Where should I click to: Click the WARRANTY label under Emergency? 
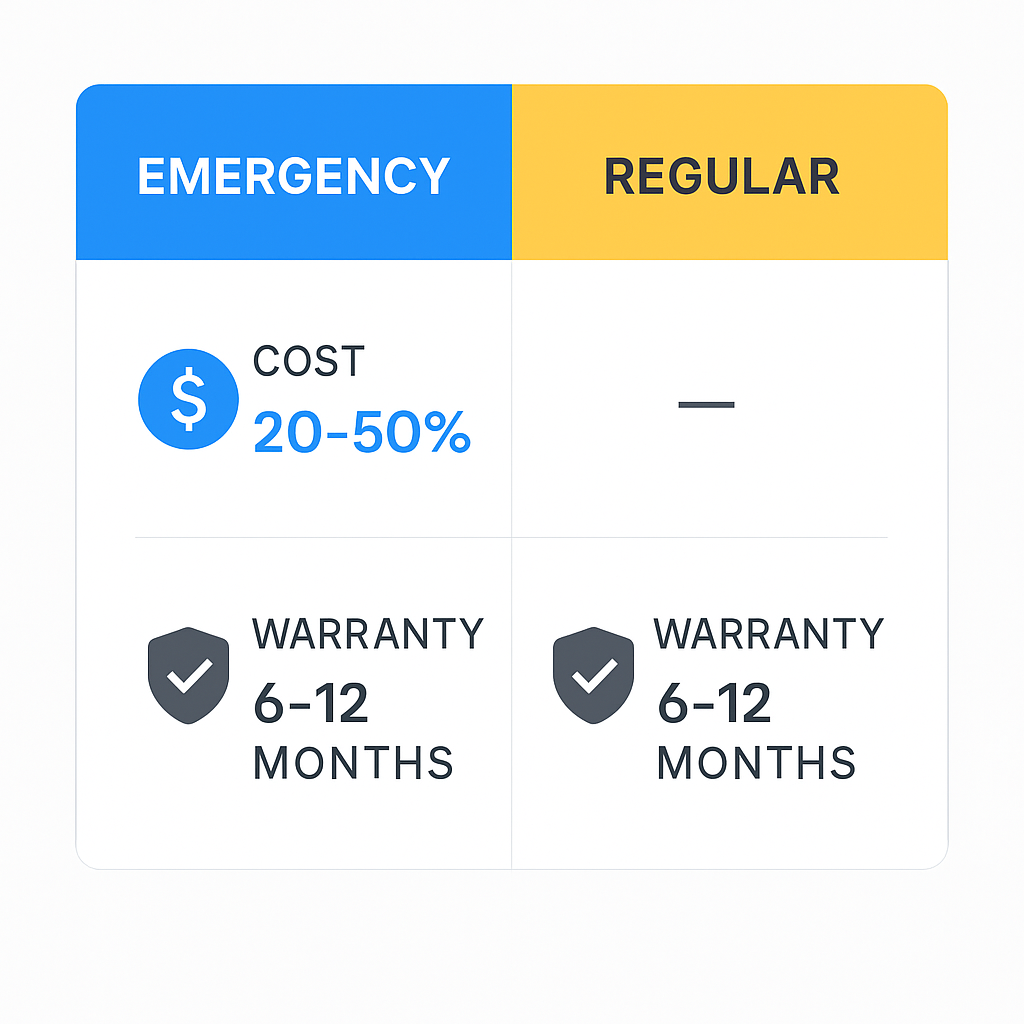(367, 634)
